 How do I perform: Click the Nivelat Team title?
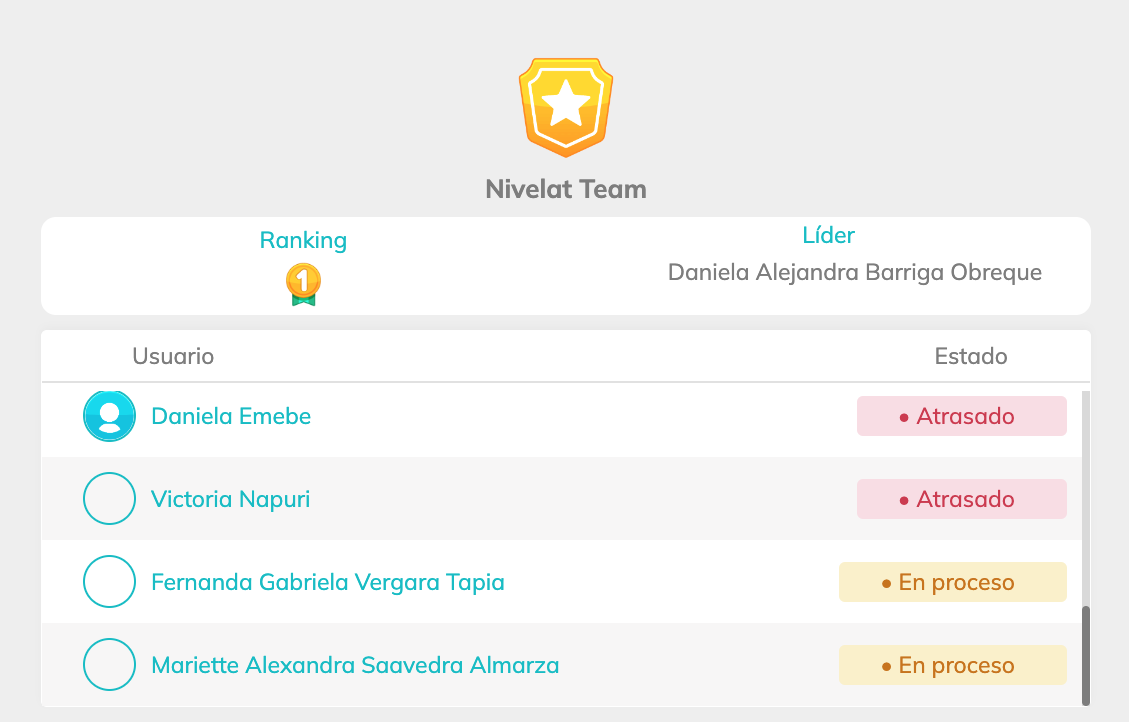[x=566, y=189]
